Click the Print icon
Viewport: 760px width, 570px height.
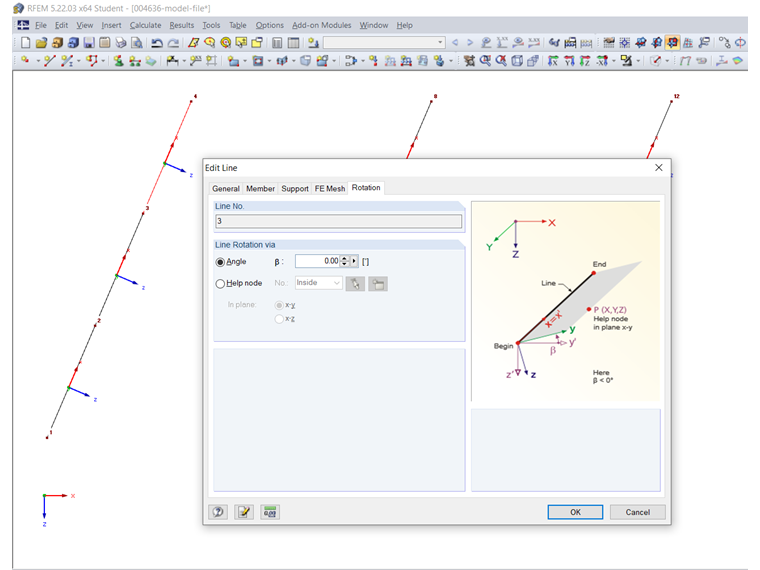tap(121, 43)
